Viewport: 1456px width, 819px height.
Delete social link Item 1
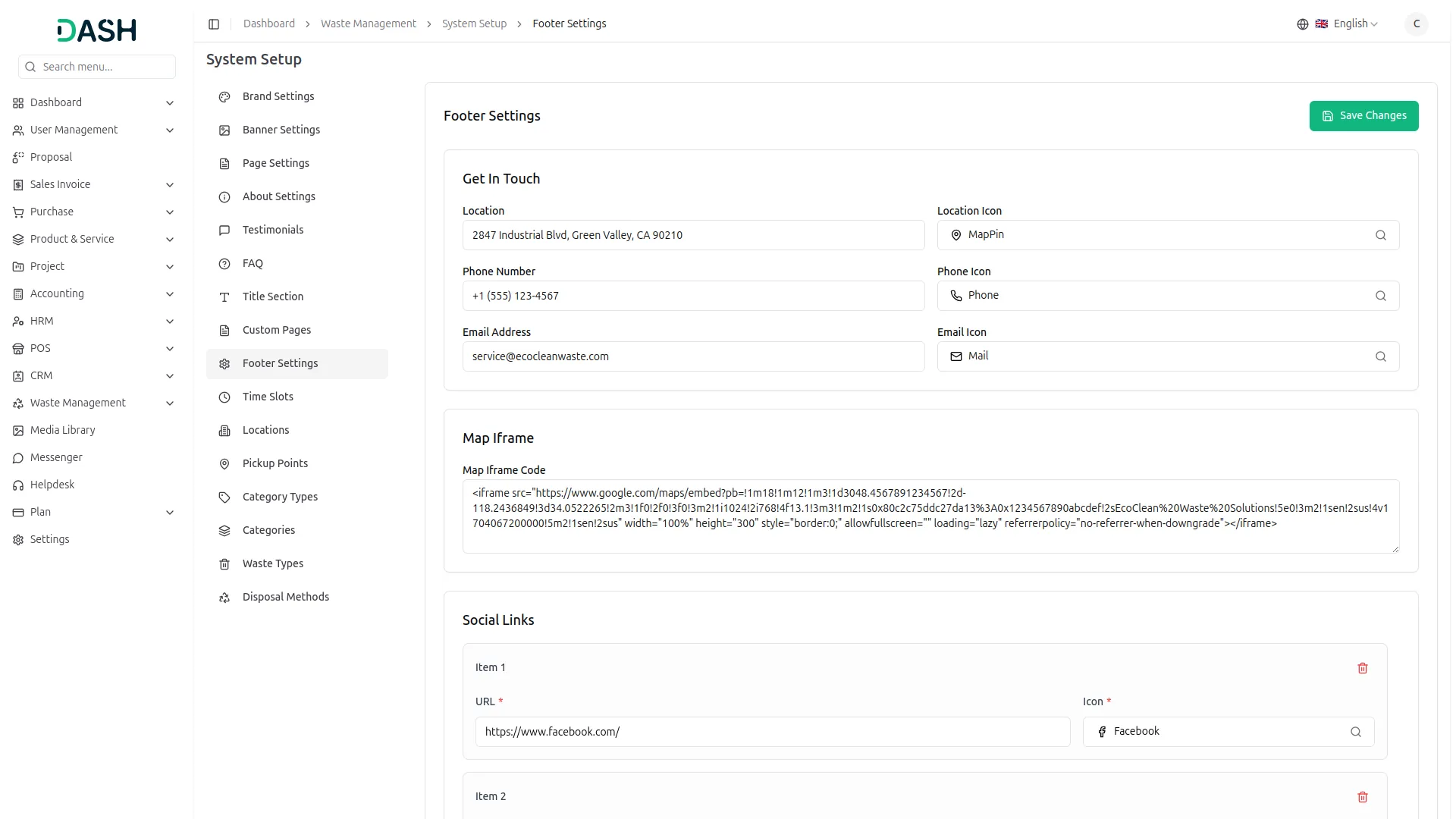click(x=1362, y=668)
